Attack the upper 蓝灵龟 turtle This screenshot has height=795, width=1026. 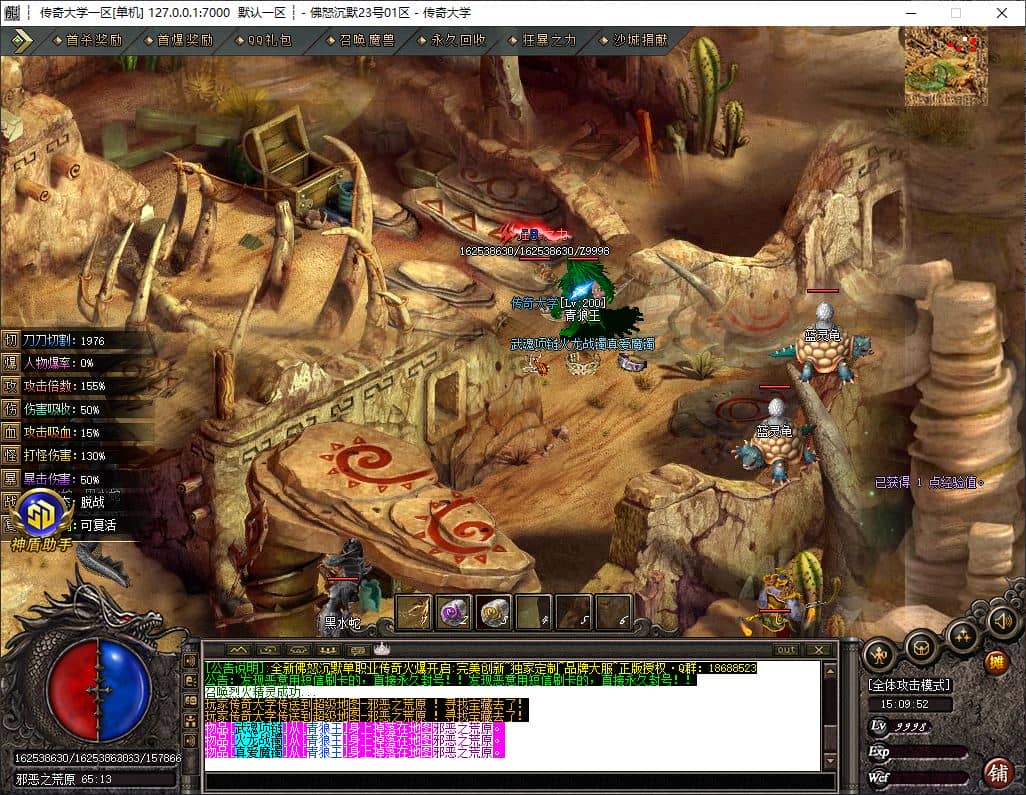[x=823, y=344]
